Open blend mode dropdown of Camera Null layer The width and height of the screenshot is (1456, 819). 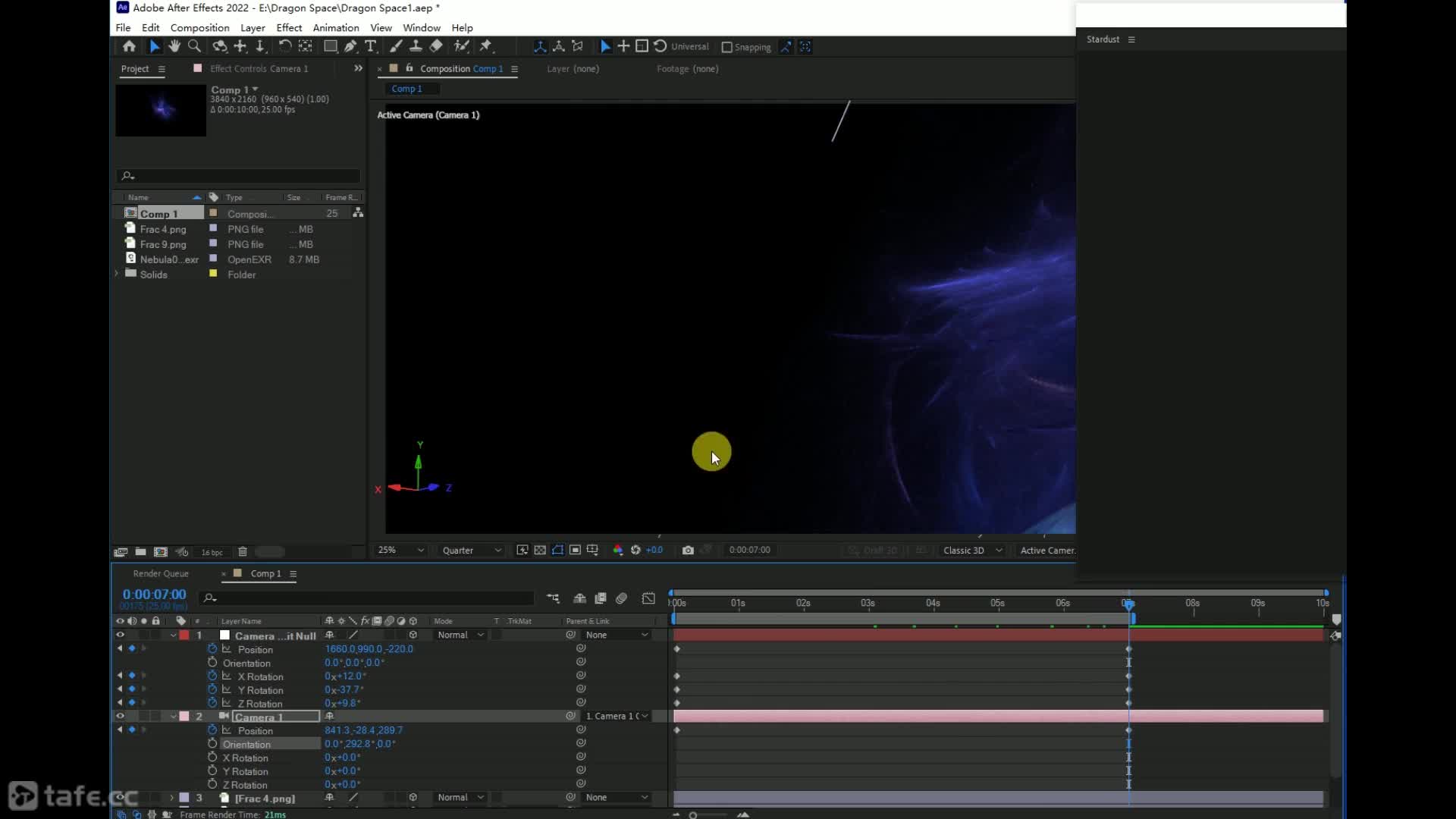[x=460, y=635]
